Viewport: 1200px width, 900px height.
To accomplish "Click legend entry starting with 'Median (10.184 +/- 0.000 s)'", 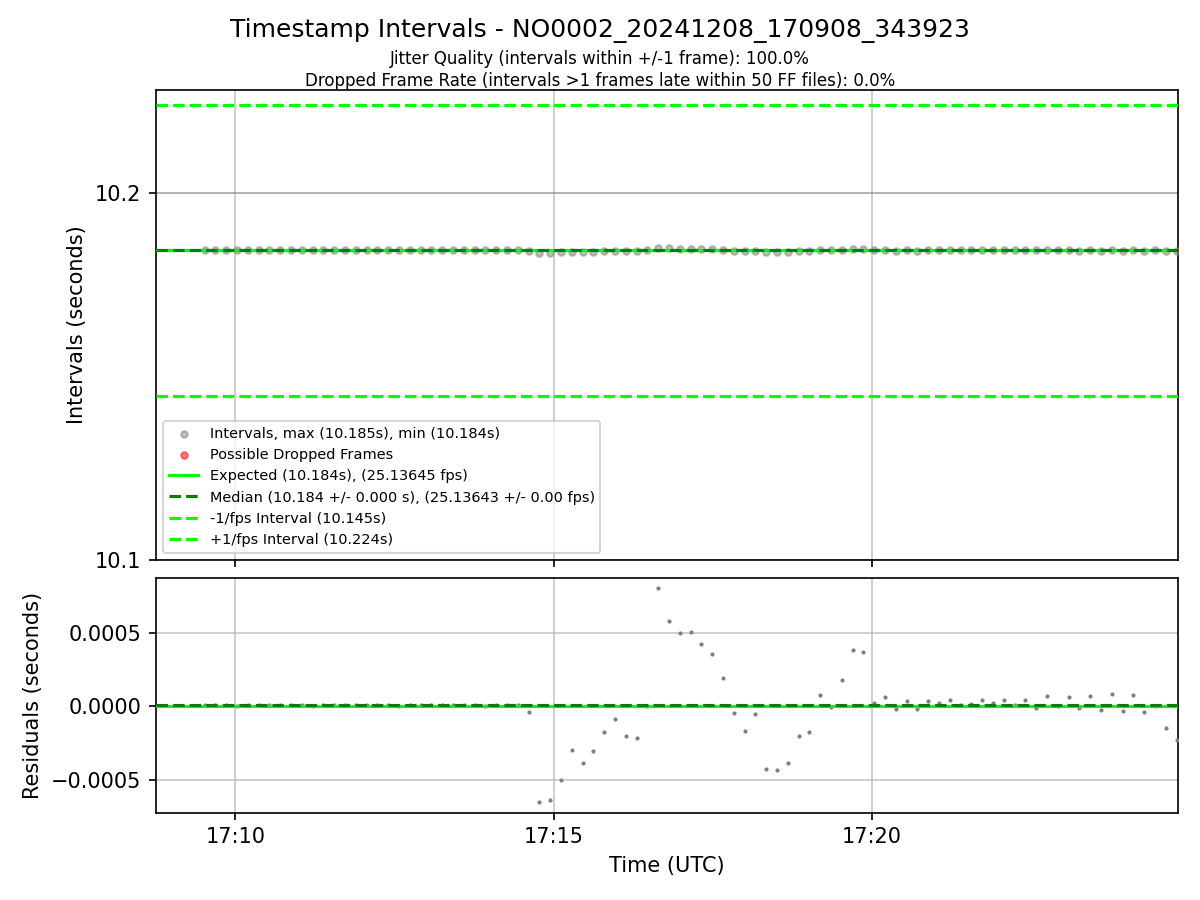I will 402,497.
